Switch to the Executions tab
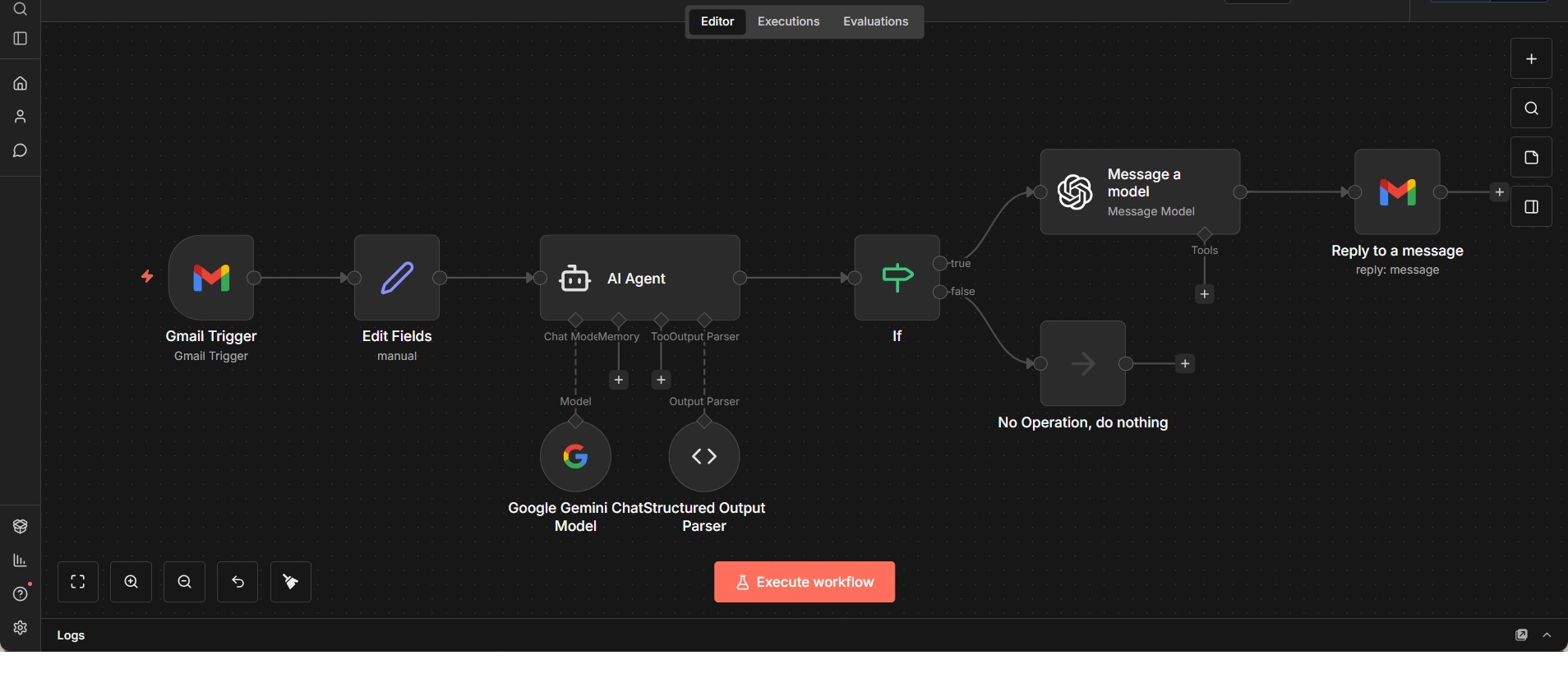 click(x=788, y=21)
